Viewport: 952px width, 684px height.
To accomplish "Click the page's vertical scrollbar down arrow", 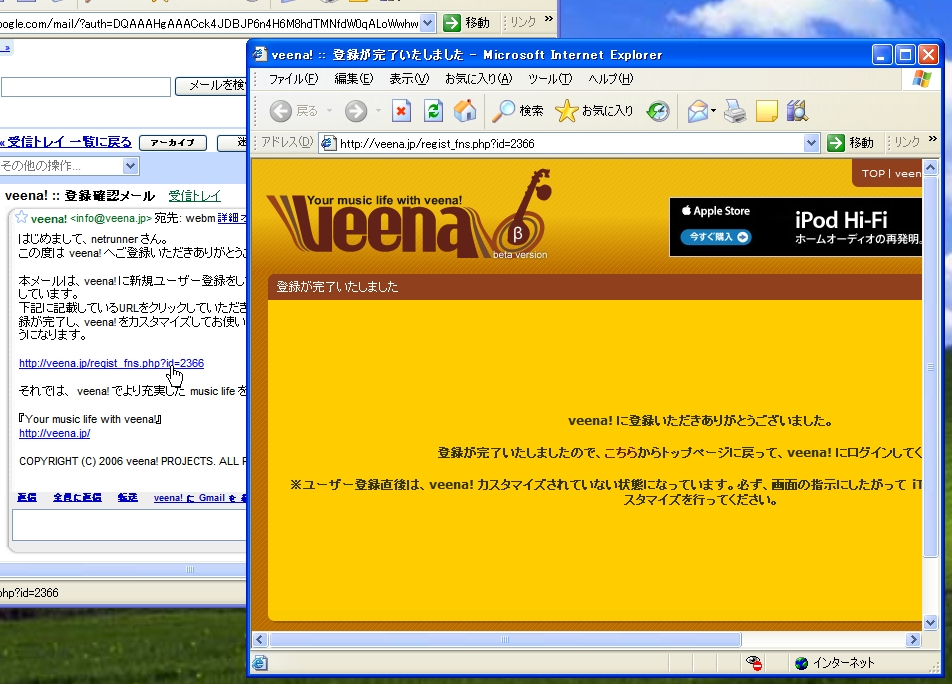I will (x=930, y=623).
